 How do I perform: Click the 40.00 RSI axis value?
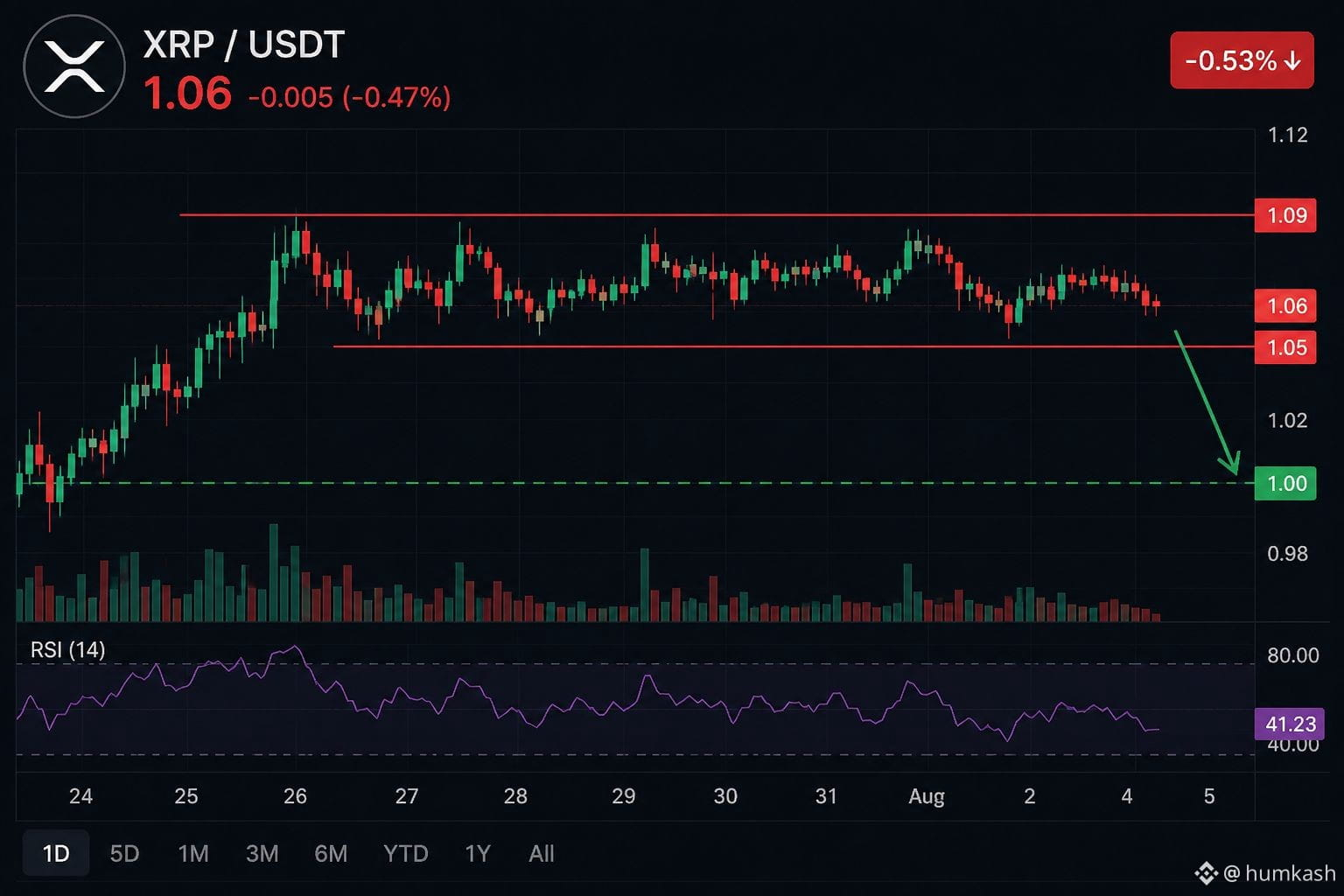(x=1292, y=745)
